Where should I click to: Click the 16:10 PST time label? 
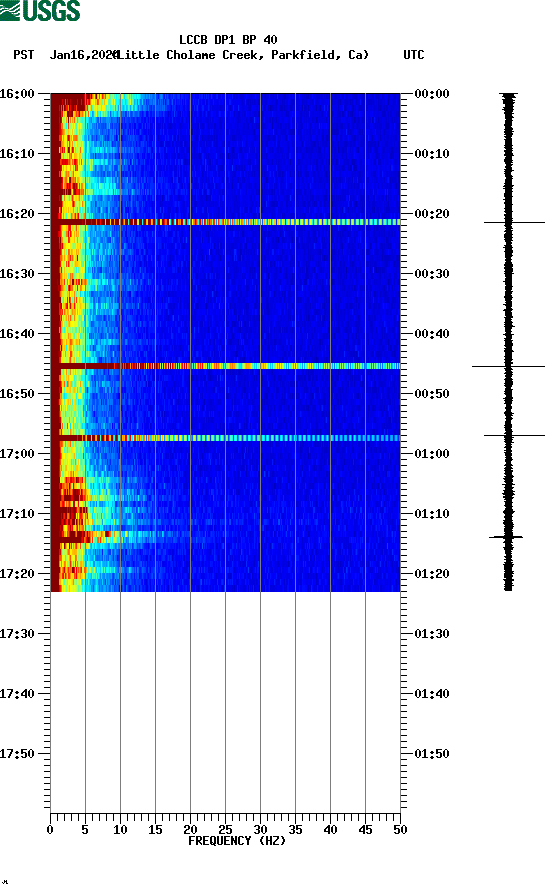click(17, 154)
